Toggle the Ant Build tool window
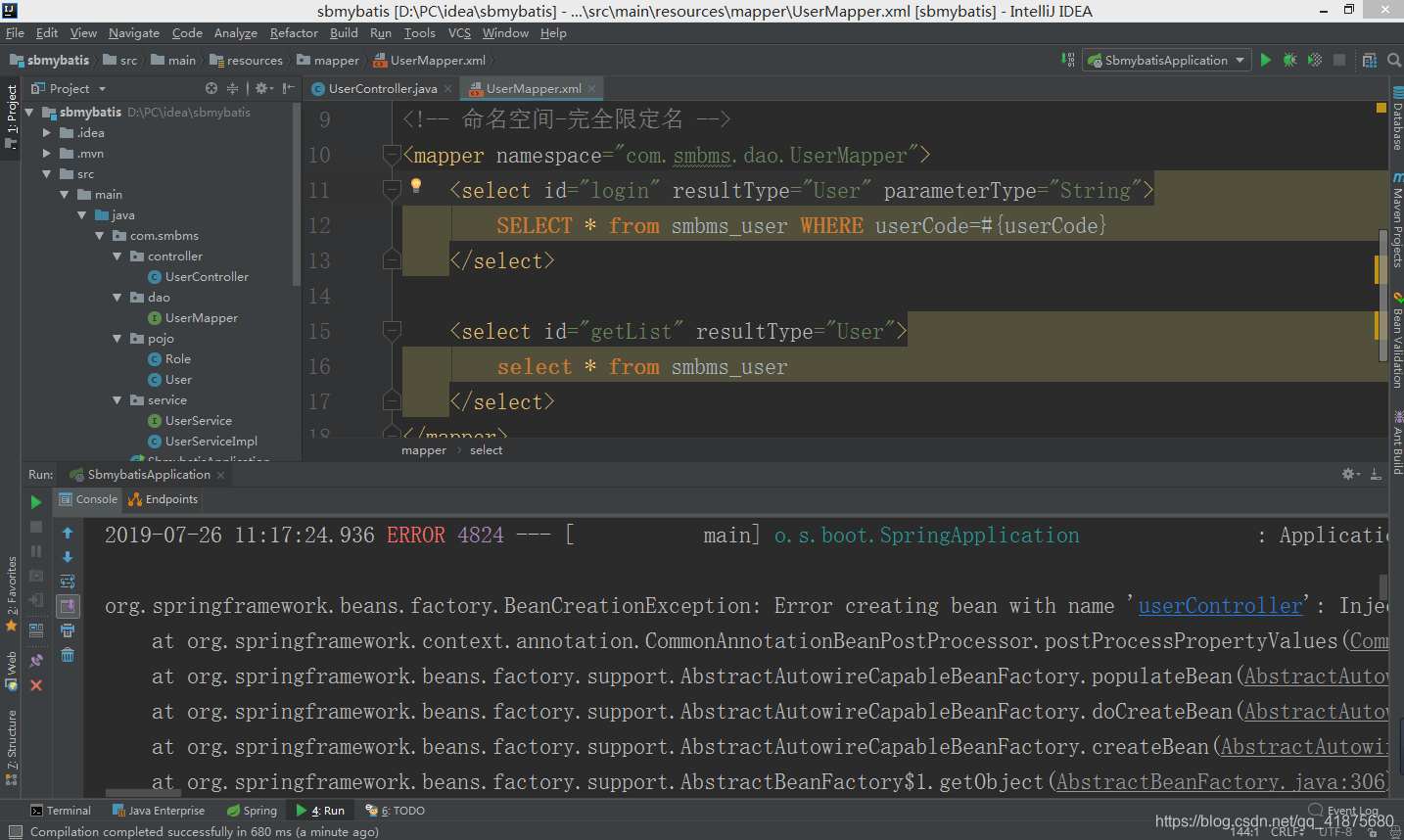 1397,443
